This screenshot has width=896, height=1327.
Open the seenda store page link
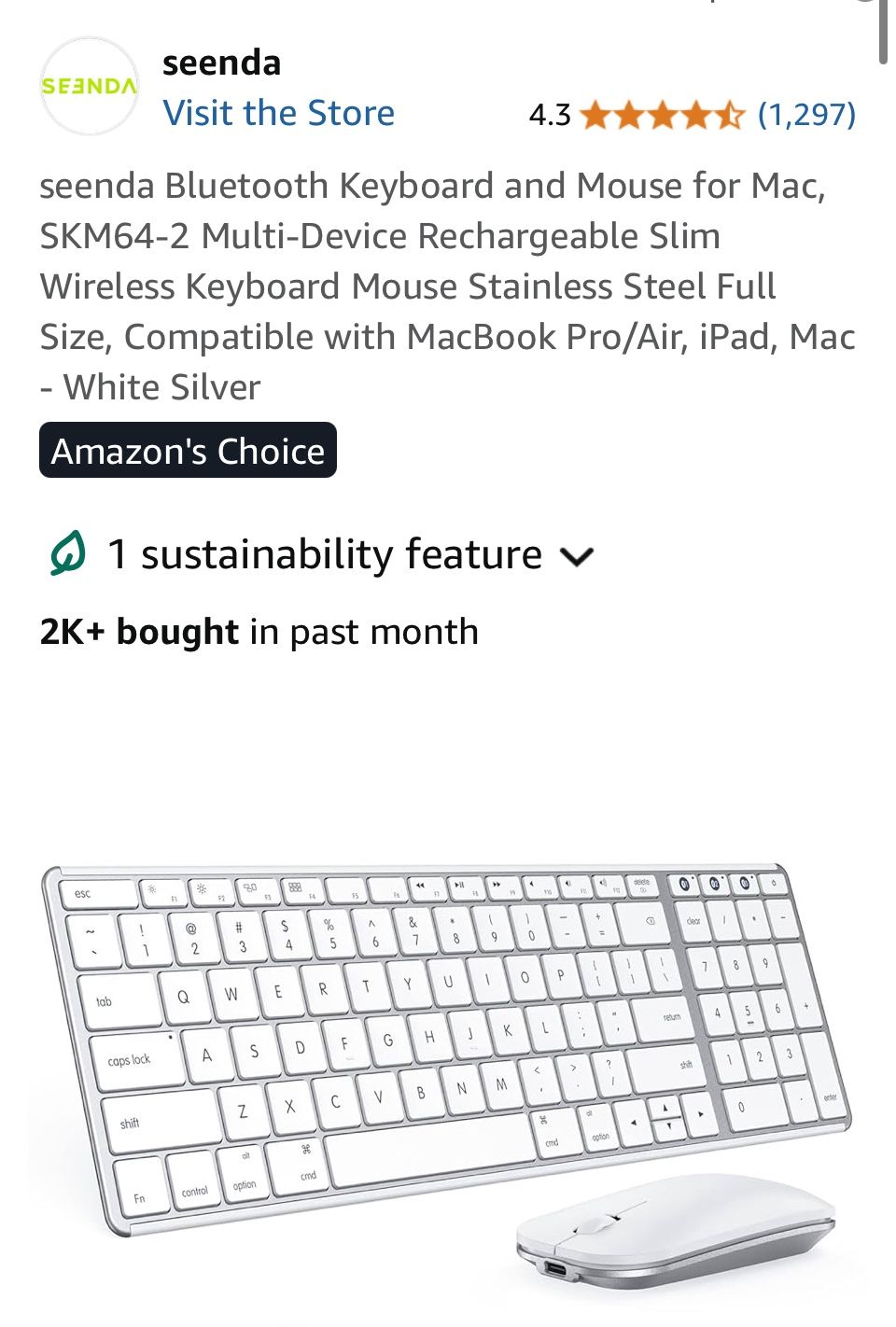click(278, 113)
